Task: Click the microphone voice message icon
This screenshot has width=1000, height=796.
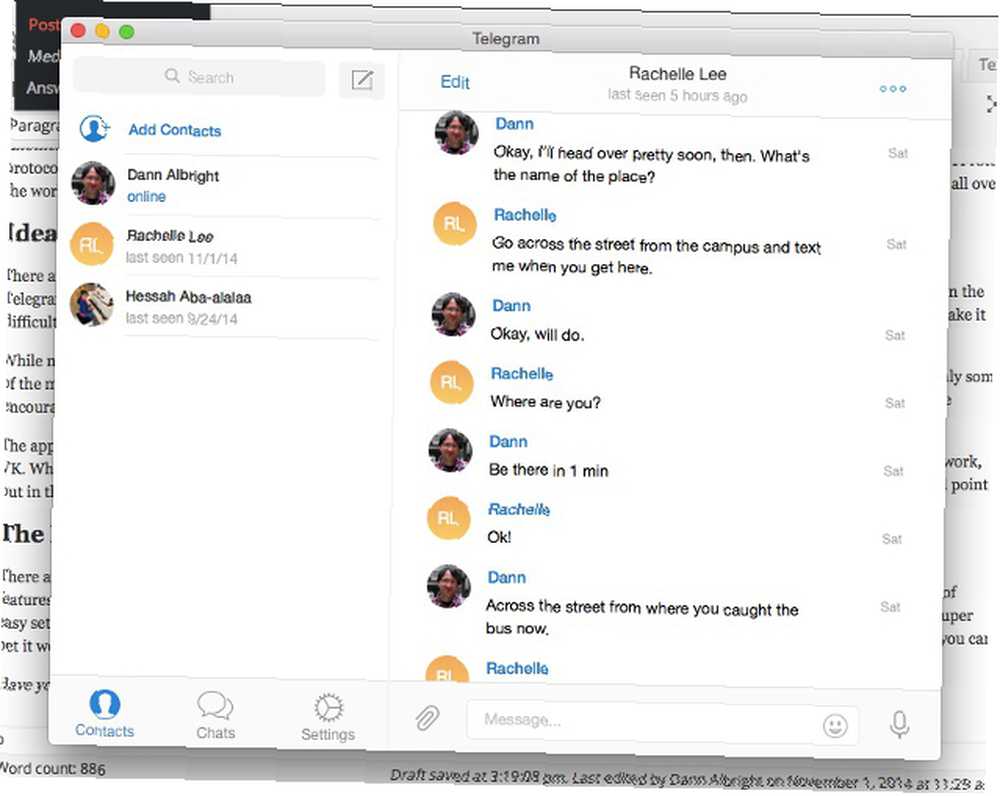Action: click(899, 724)
